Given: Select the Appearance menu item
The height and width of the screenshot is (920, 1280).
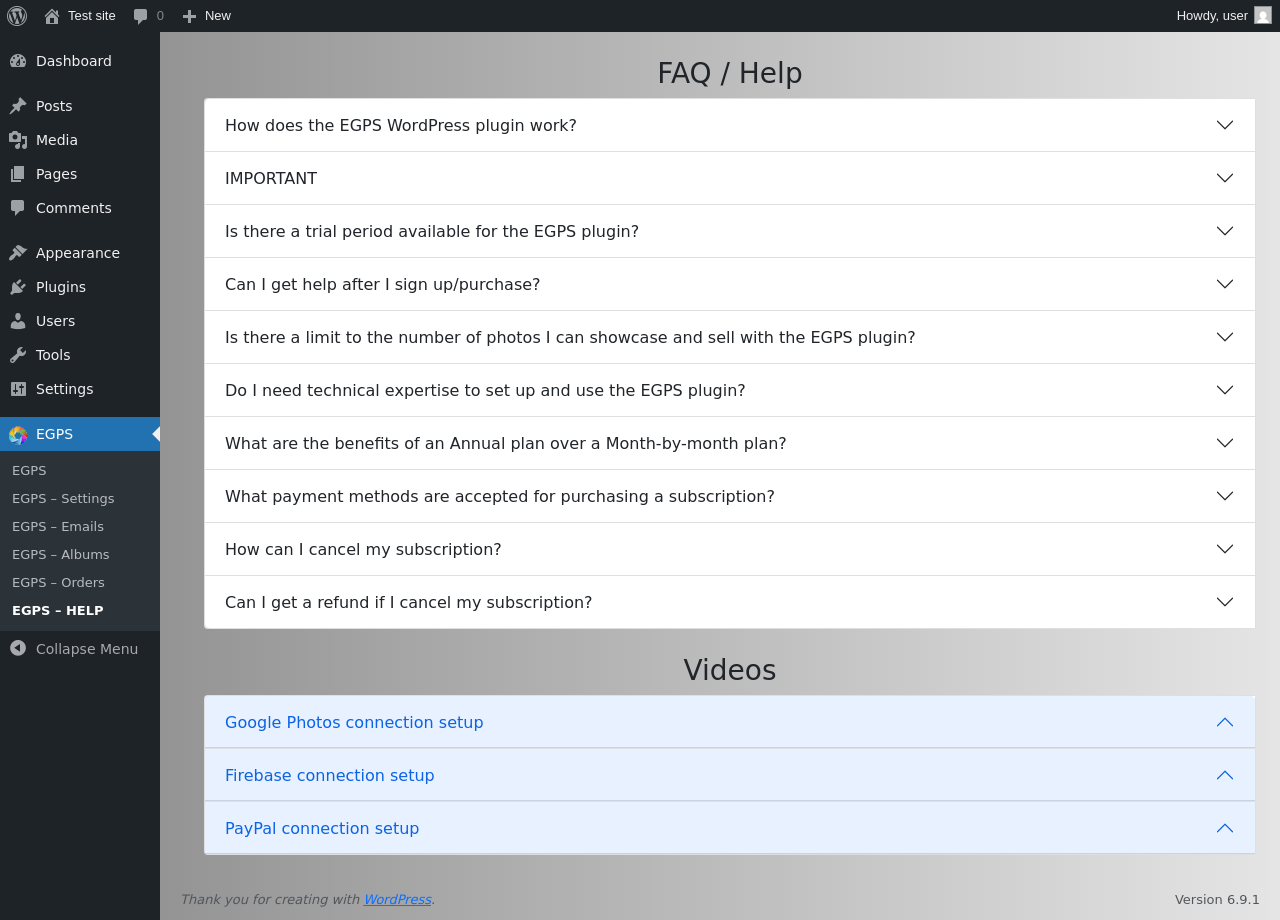Looking at the screenshot, I should pos(80,253).
